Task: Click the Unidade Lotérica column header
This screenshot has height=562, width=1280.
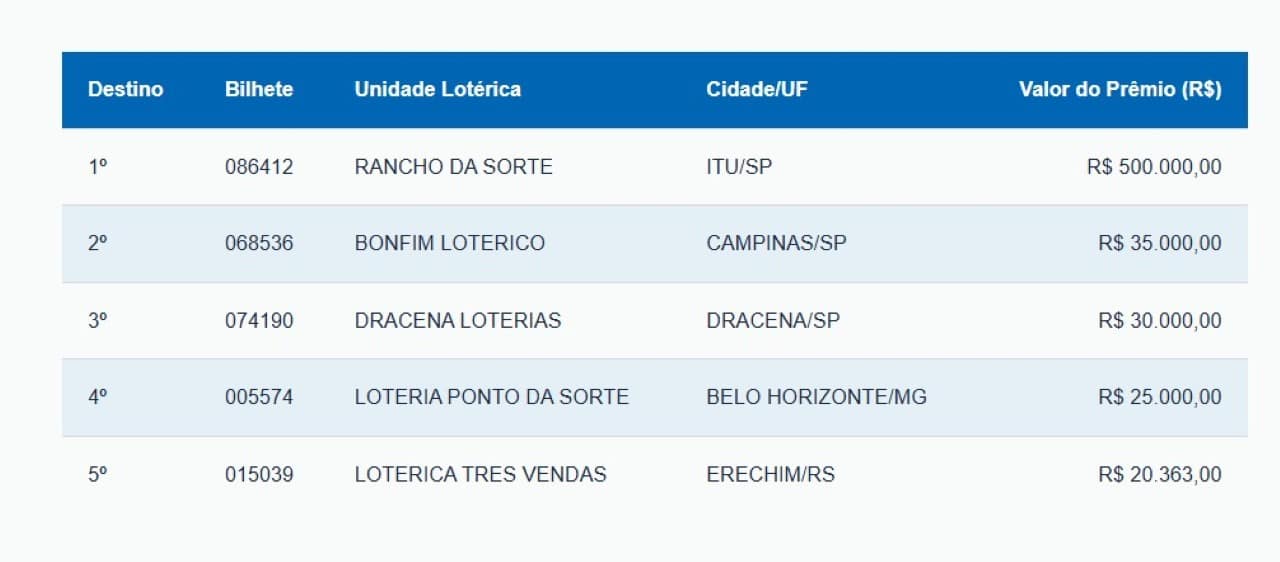Action: (x=437, y=89)
